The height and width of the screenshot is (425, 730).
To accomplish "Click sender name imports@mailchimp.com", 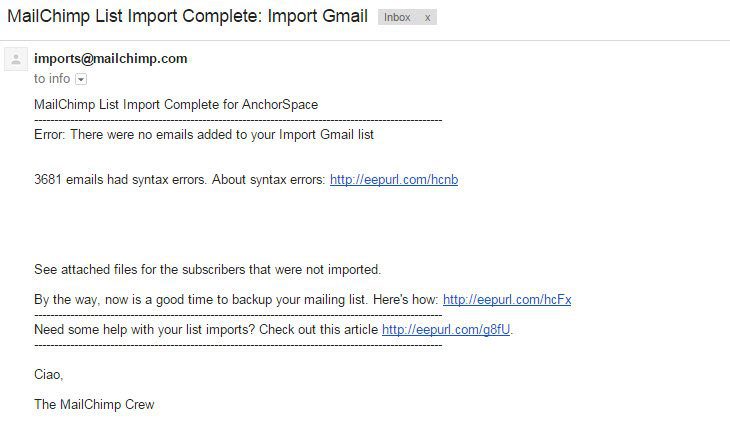I will pyautogui.click(x=110, y=58).
